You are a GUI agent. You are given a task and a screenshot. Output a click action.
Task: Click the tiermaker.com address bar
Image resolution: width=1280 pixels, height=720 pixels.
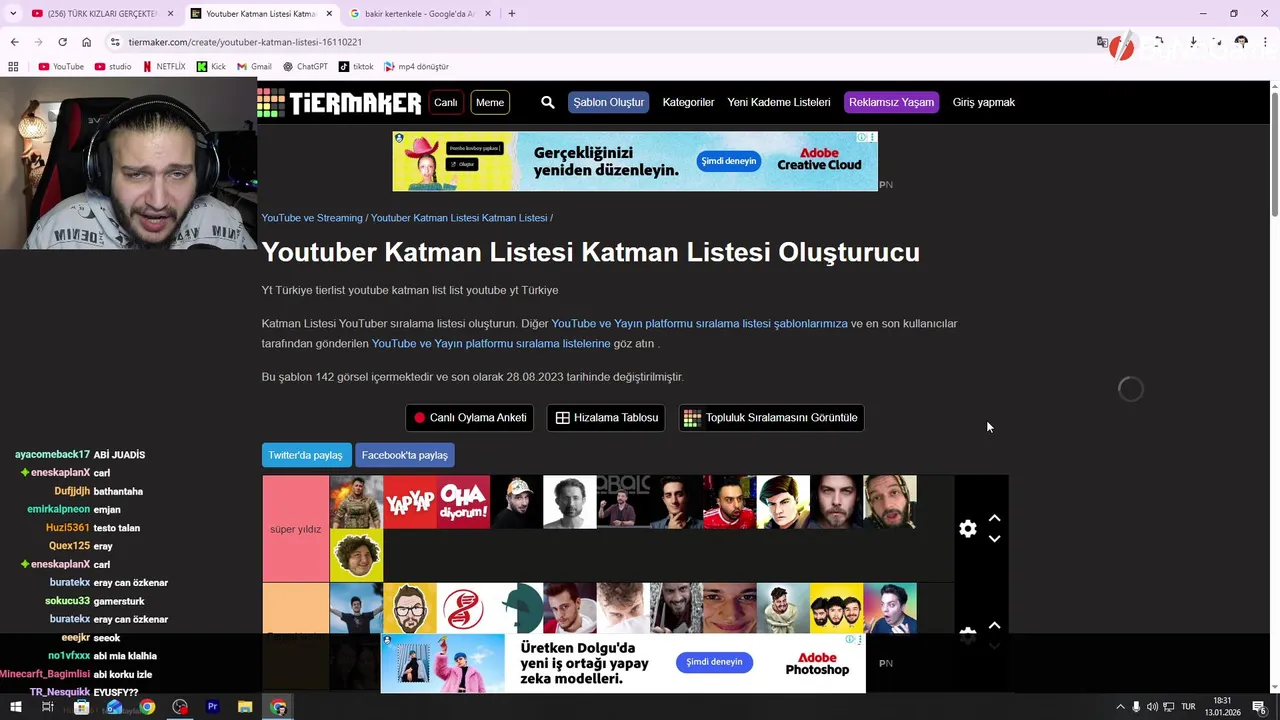pos(600,42)
